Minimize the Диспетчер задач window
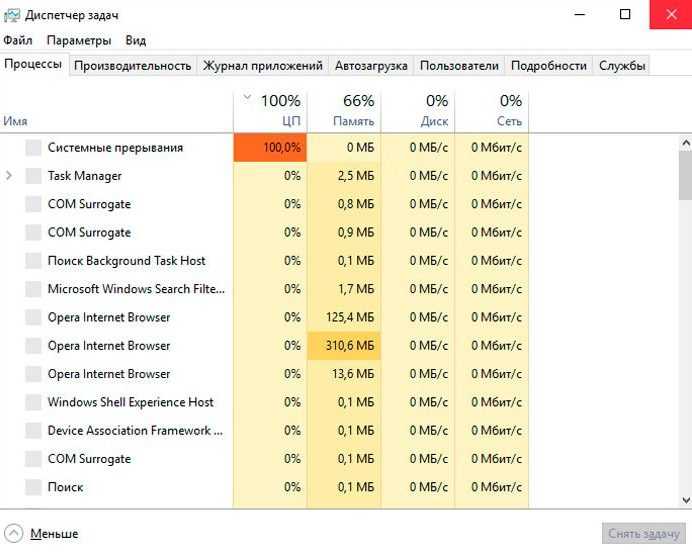This screenshot has width=692, height=553. click(580, 15)
